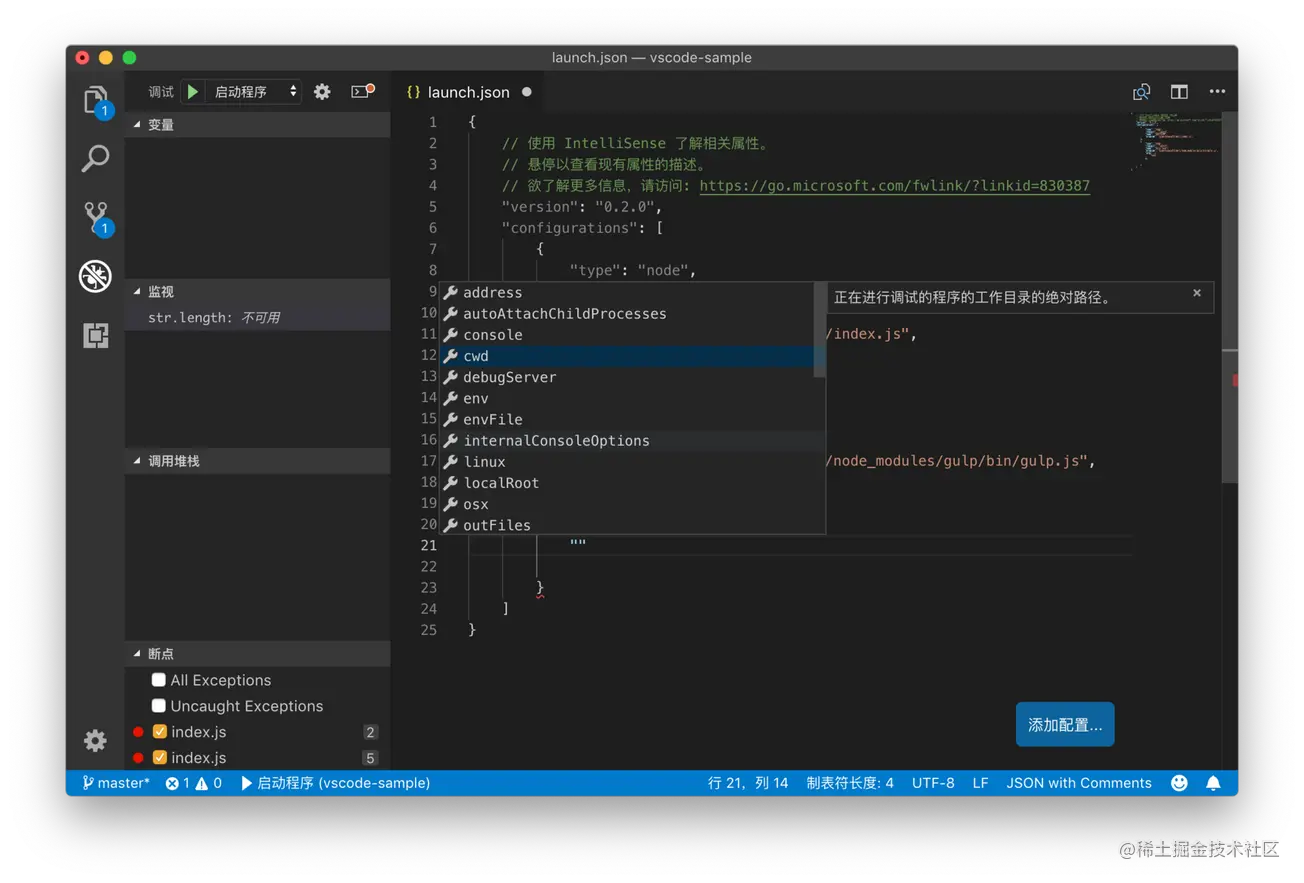The image size is (1304, 883).
Task: Start debugging with green play button
Action: click(x=193, y=92)
